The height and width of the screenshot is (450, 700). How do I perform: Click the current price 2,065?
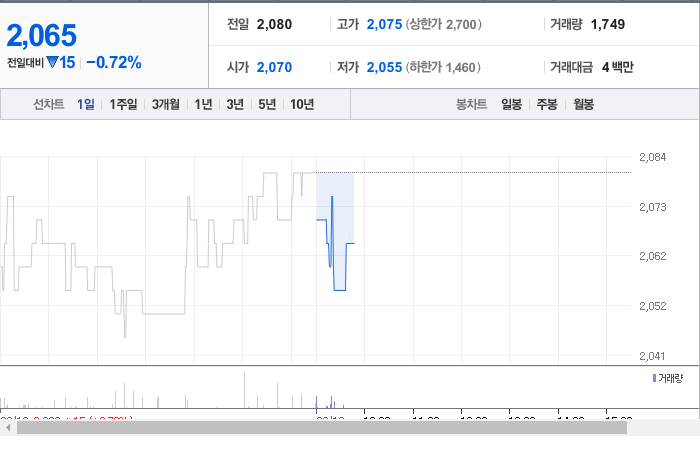(42, 35)
